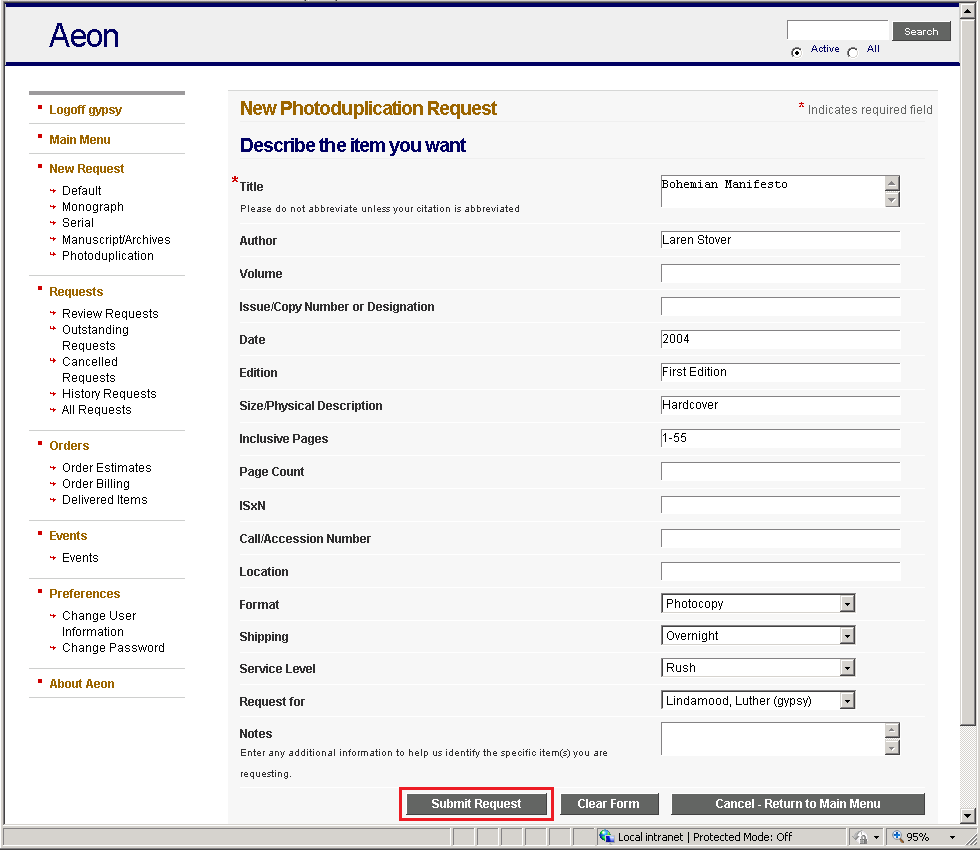Image resolution: width=980 pixels, height=850 pixels.
Task: Select the Active search scope radio button
Action: pos(797,49)
